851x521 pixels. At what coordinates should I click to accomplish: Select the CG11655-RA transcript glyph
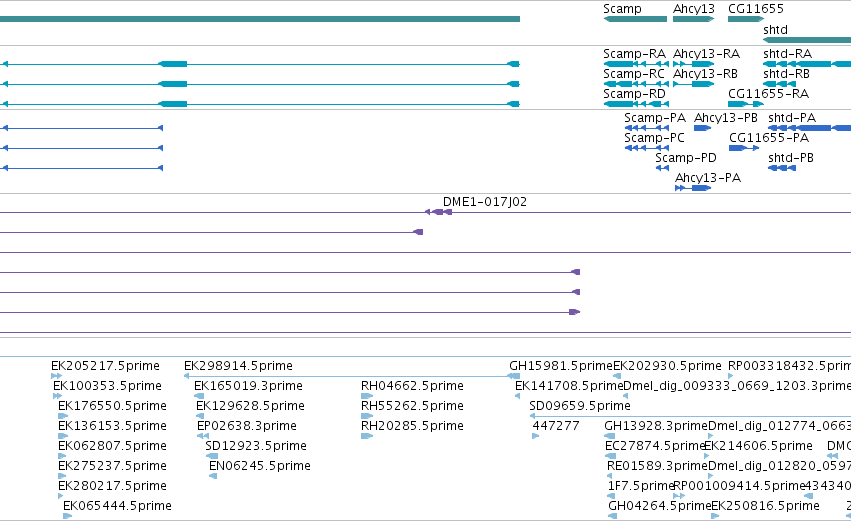point(746,104)
